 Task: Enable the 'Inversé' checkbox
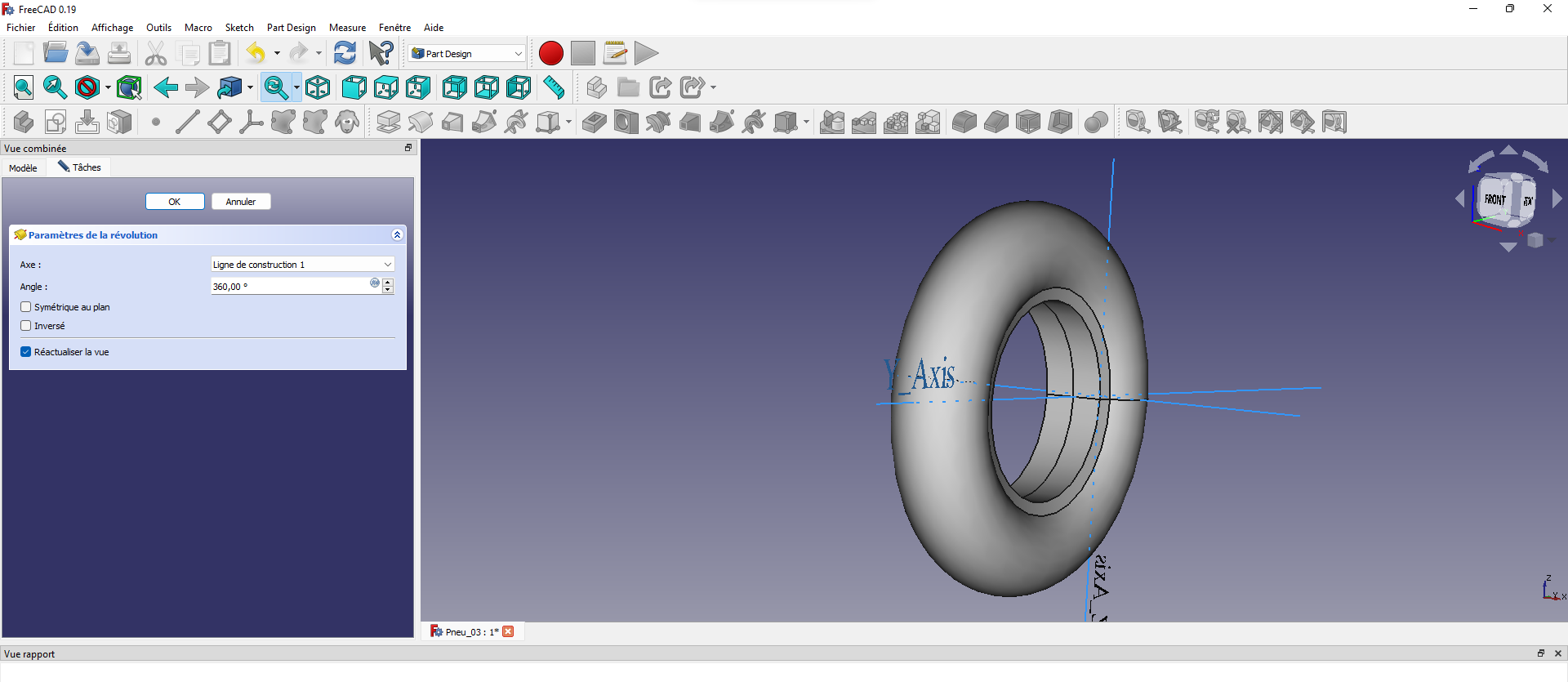click(26, 326)
